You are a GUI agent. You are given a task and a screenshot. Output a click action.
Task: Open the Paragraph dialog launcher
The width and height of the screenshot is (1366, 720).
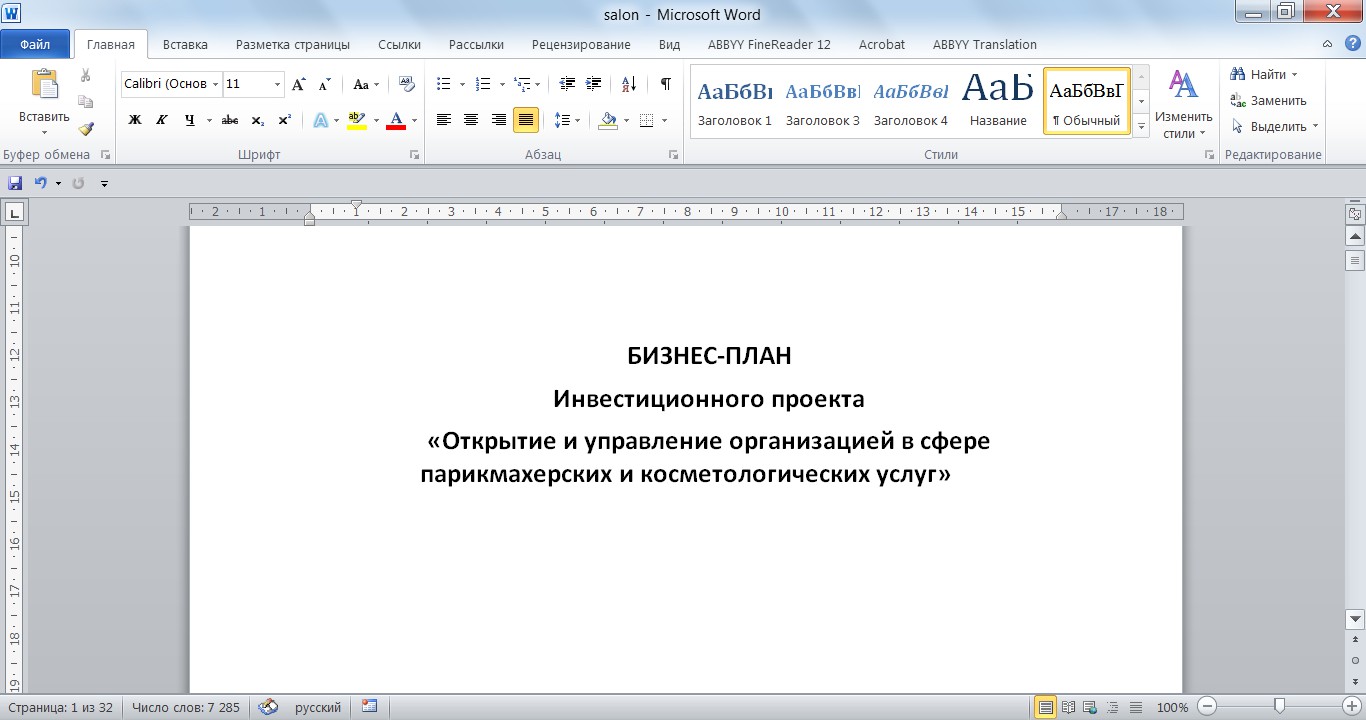[673, 155]
